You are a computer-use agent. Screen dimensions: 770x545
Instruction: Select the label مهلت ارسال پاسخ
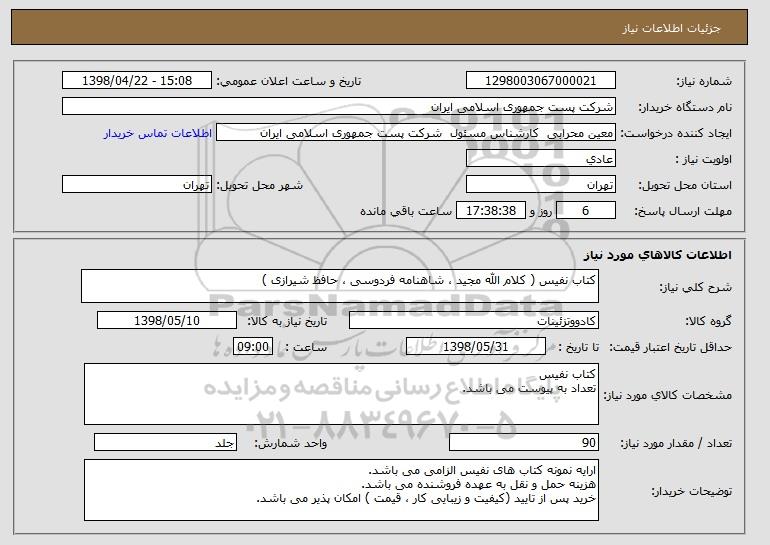(683, 211)
